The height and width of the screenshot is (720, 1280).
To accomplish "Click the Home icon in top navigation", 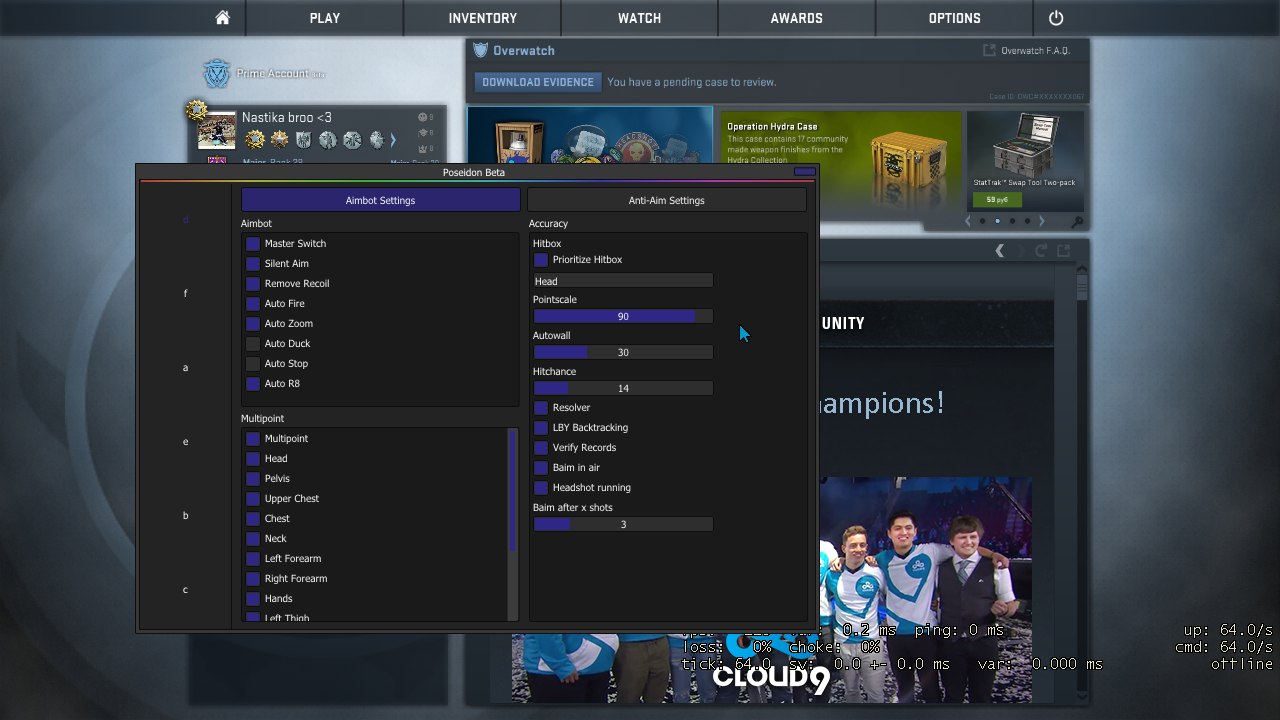I will click(222, 18).
